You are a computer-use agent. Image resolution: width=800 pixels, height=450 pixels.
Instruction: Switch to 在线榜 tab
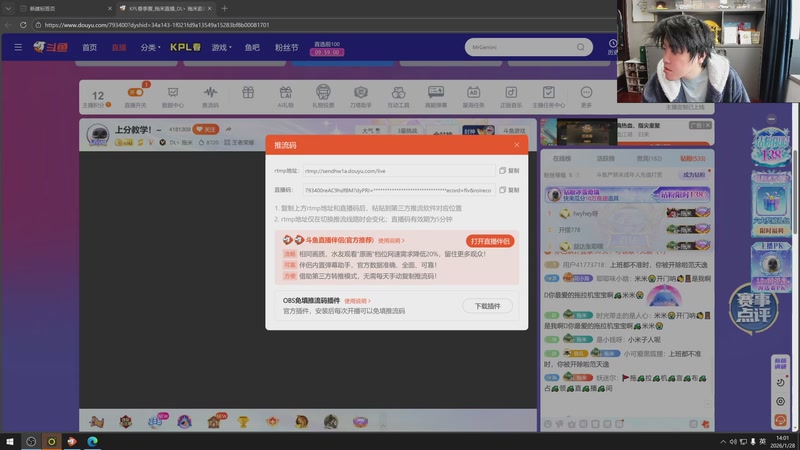562,159
